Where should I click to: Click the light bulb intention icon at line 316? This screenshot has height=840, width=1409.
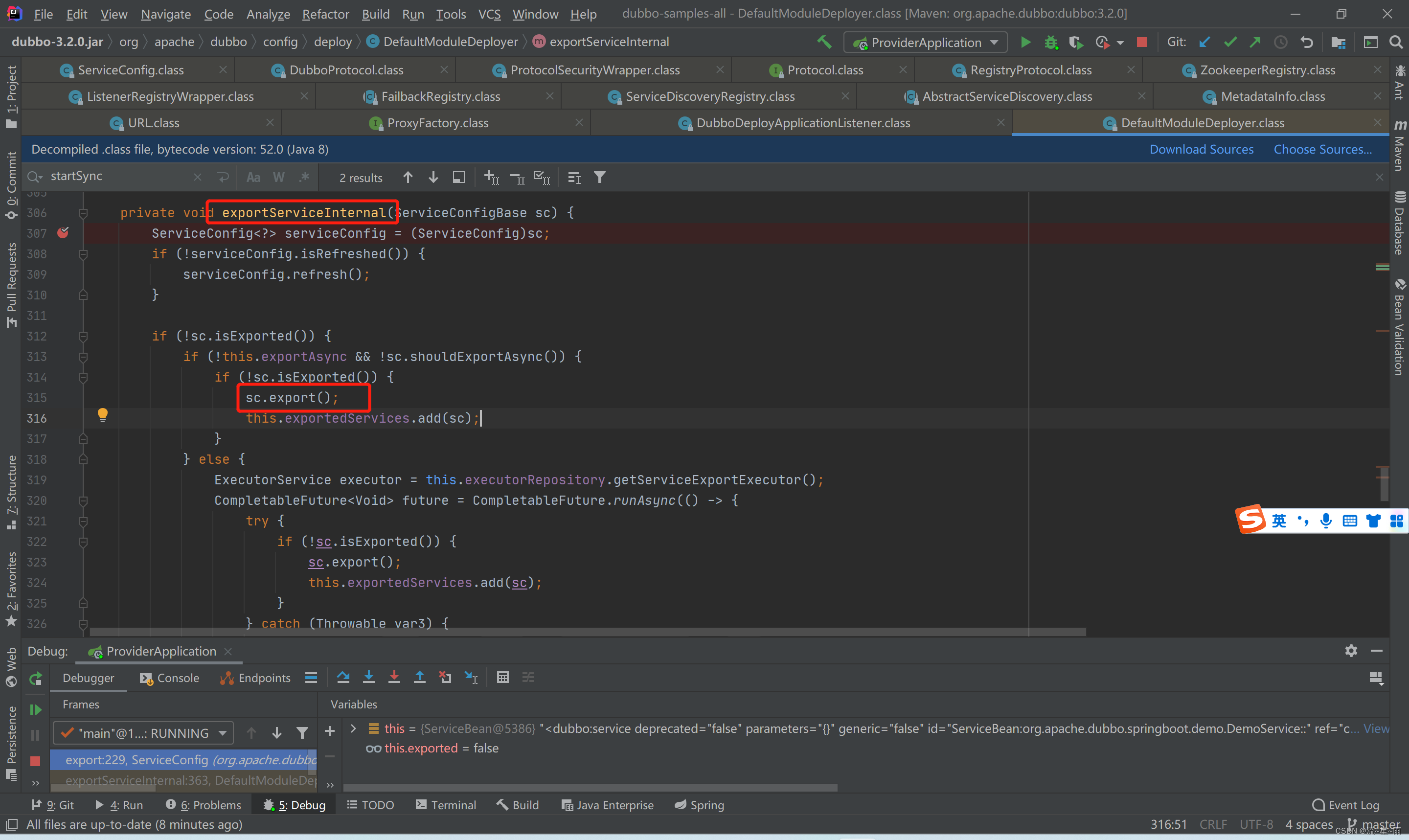pos(102,415)
